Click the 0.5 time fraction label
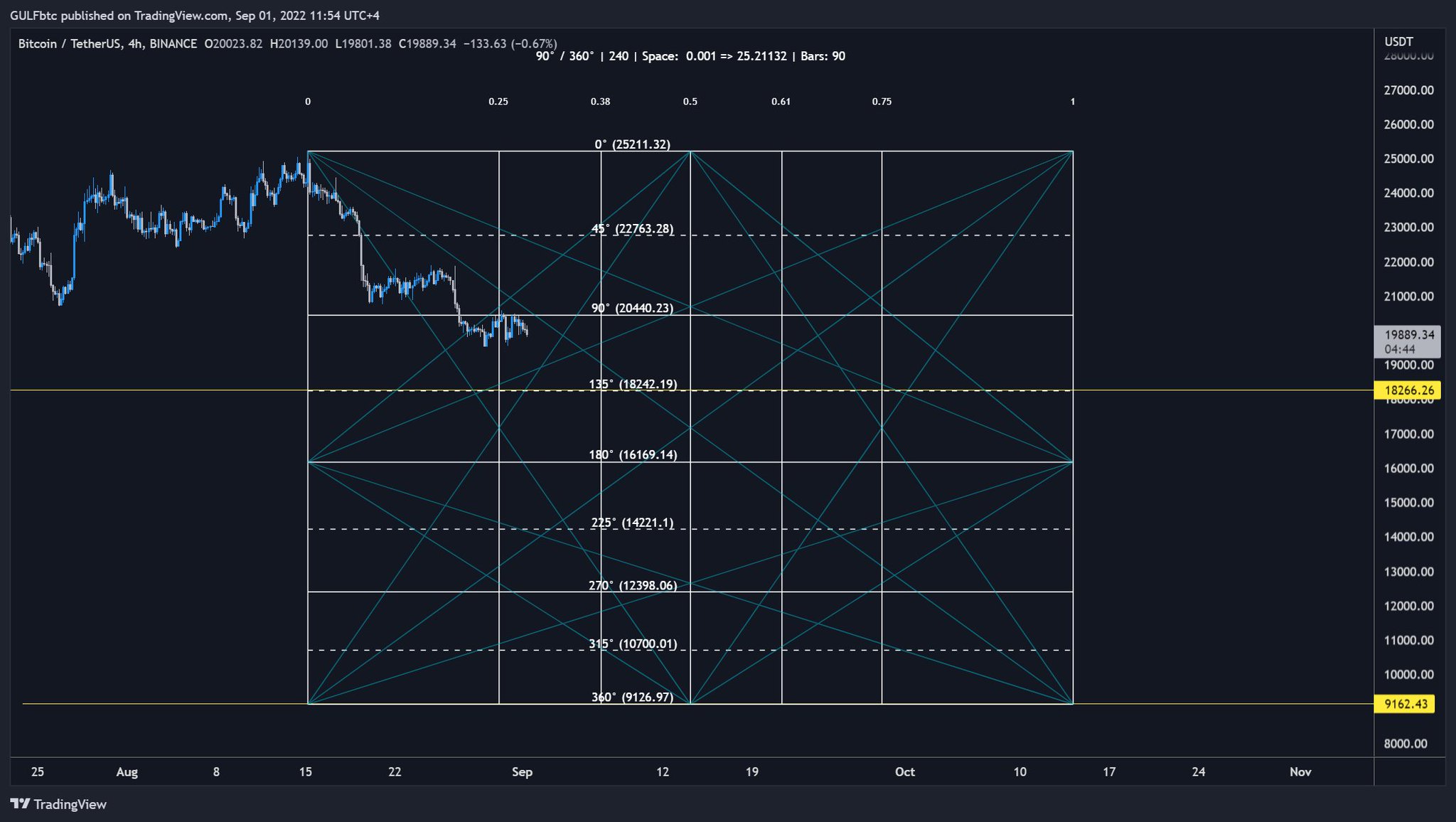The height and width of the screenshot is (822, 1456). pos(690,102)
